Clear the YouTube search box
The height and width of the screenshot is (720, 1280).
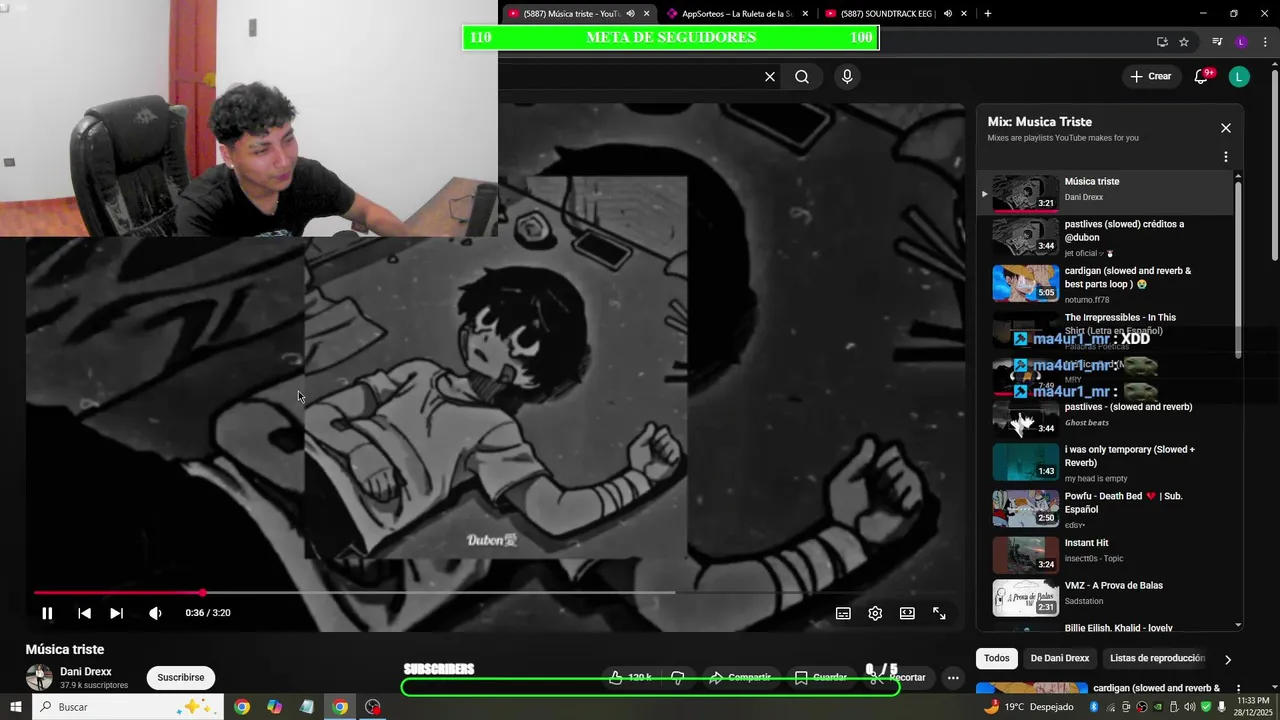pos(770,77)
